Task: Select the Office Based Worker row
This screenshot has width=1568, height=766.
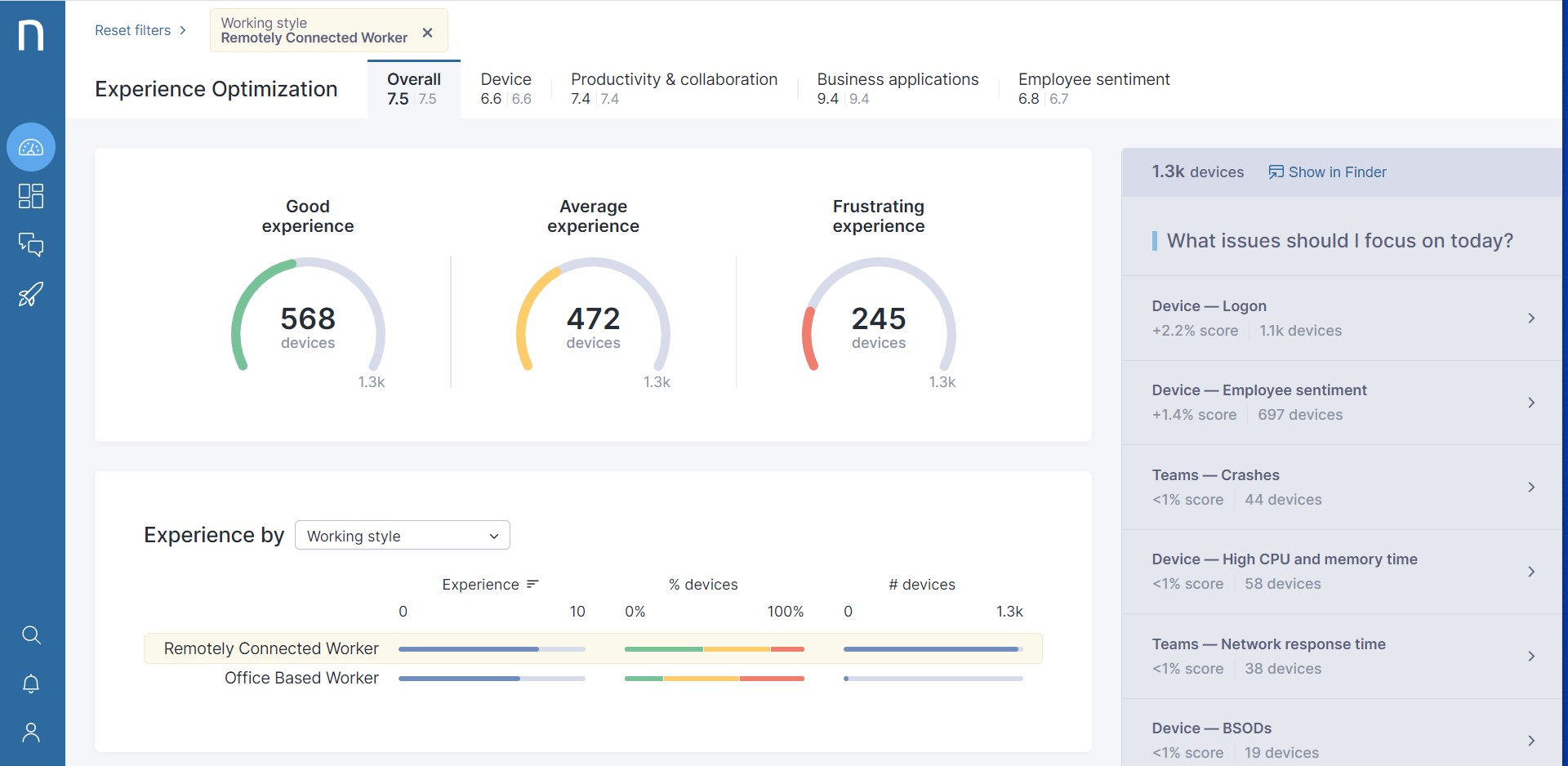Action: (x=301, y=679)
